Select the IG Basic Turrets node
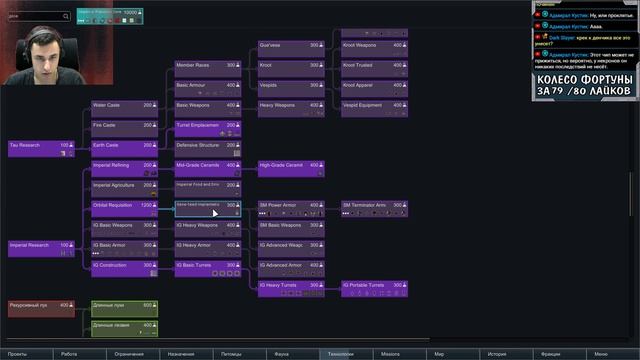 (208, 269)
